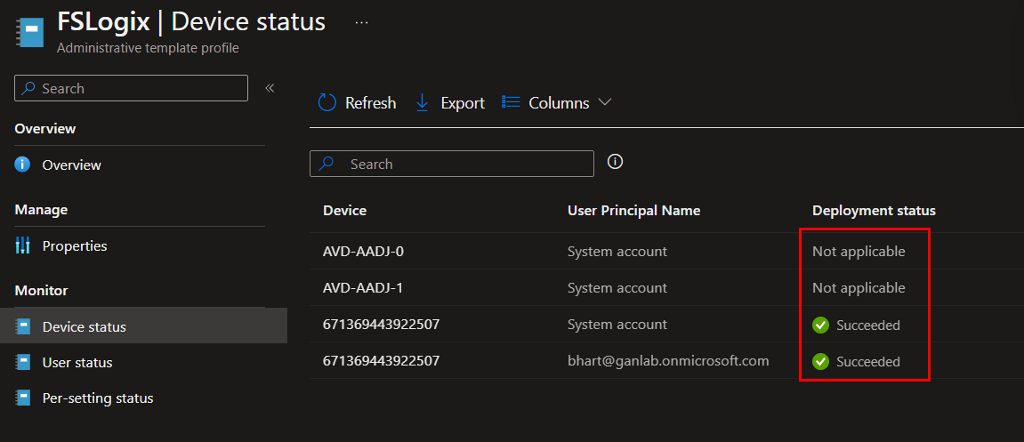The image size is (1024, 442).
Task: Go to User status page
Action: click(x=77, y=362)
